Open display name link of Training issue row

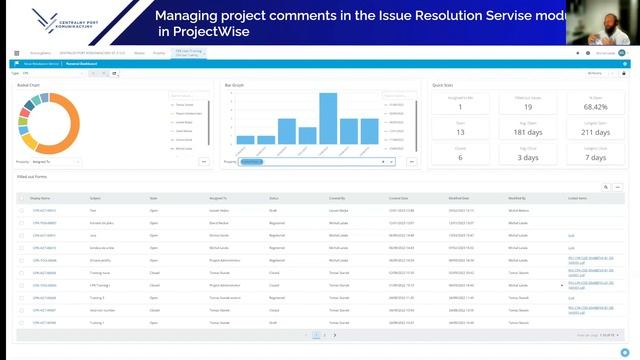tap(44, 273)
